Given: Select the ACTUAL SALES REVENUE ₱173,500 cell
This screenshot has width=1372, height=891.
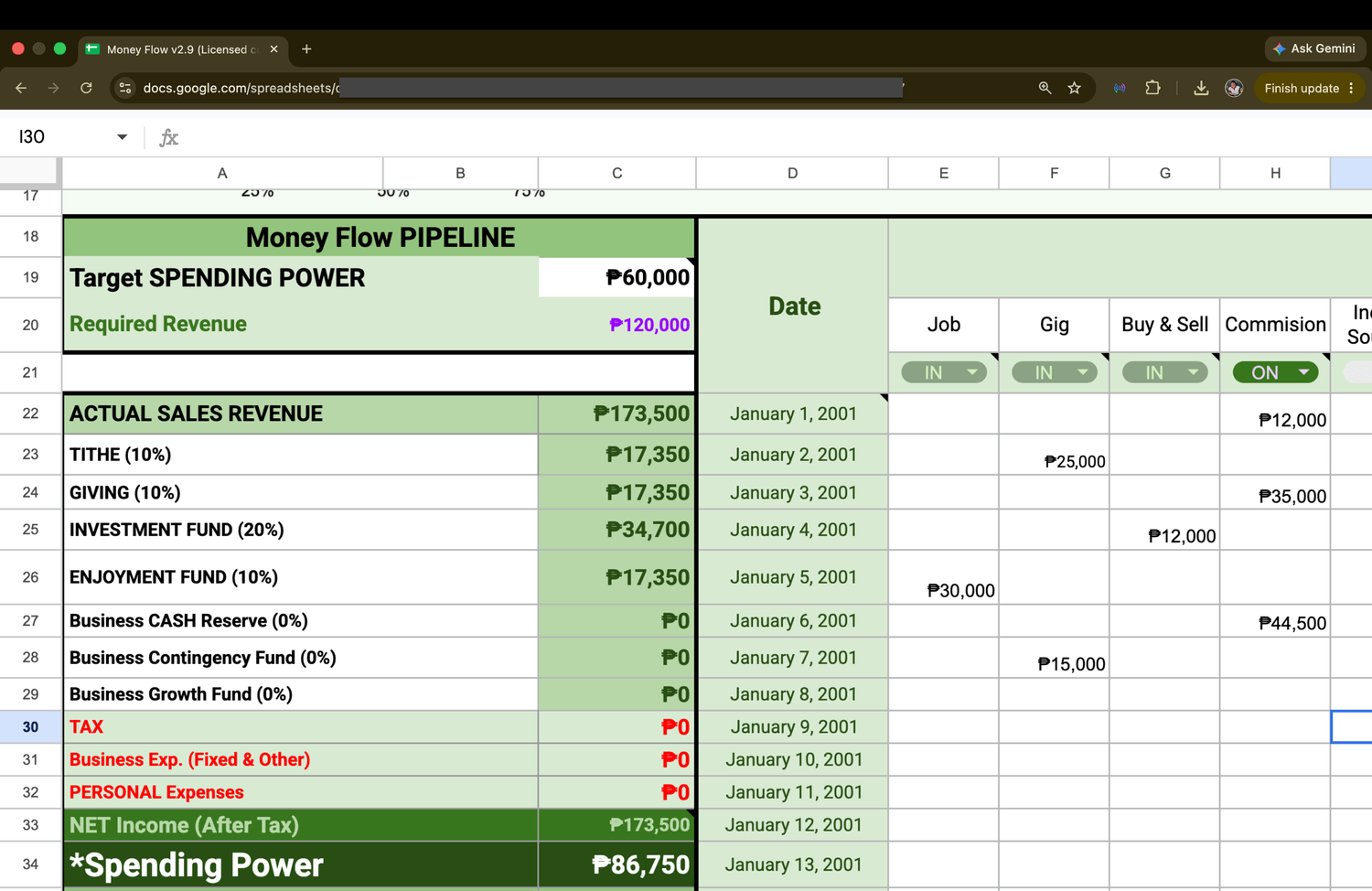Looking at the screenshot, I should point(616,413).
